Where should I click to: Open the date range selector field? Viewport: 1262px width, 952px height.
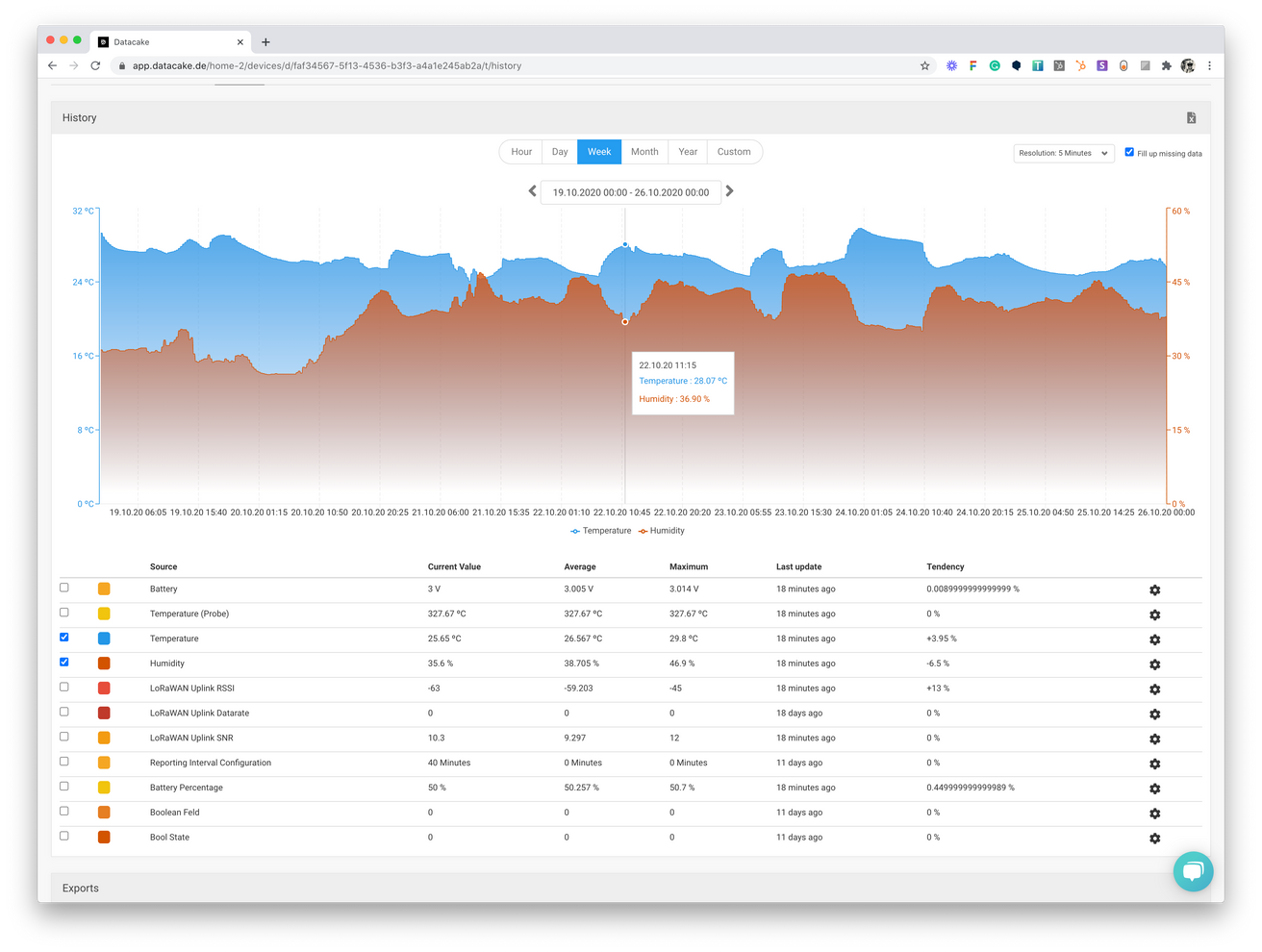[630, 192]
